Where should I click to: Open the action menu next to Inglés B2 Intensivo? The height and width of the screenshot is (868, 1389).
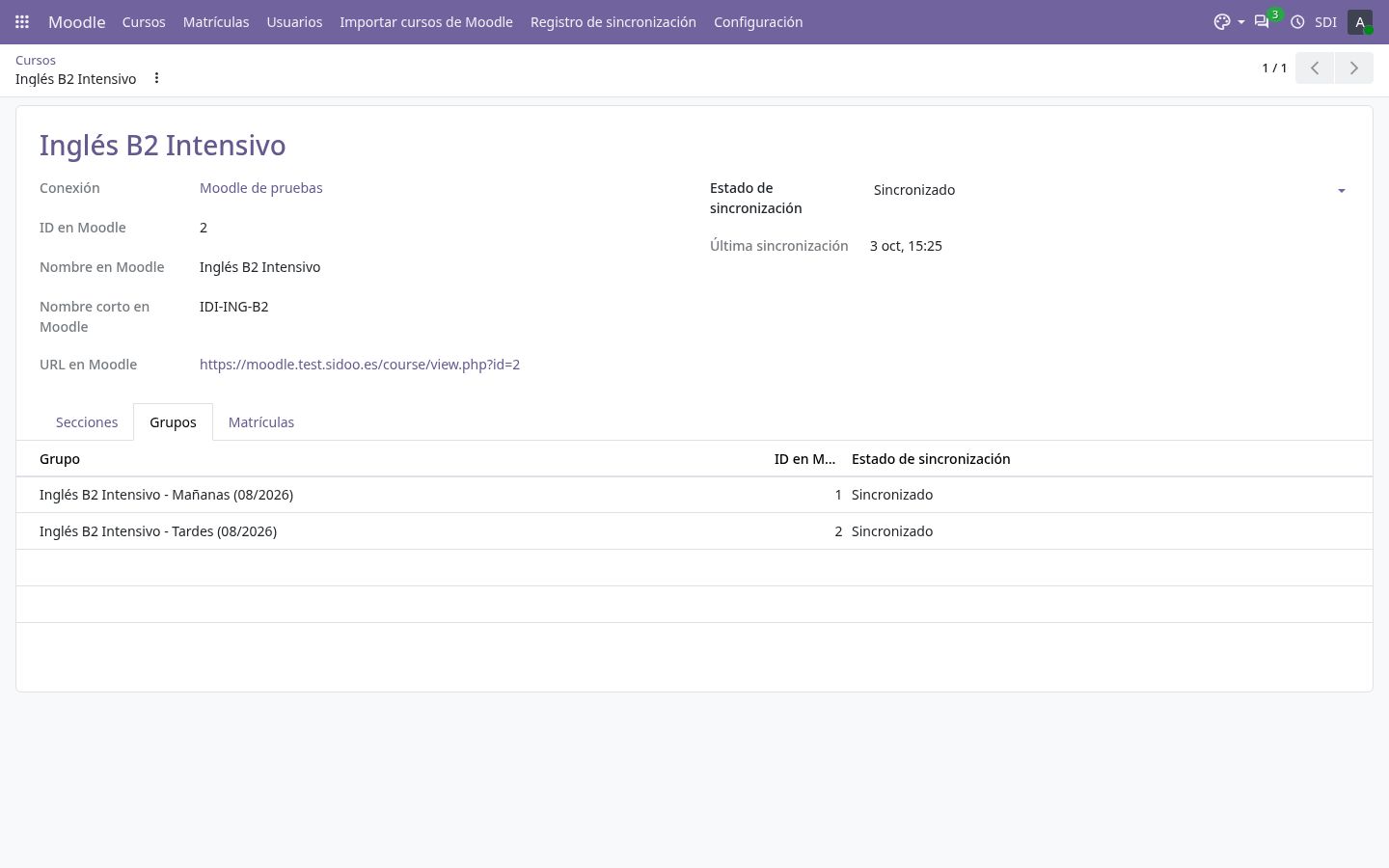[156, 78]
